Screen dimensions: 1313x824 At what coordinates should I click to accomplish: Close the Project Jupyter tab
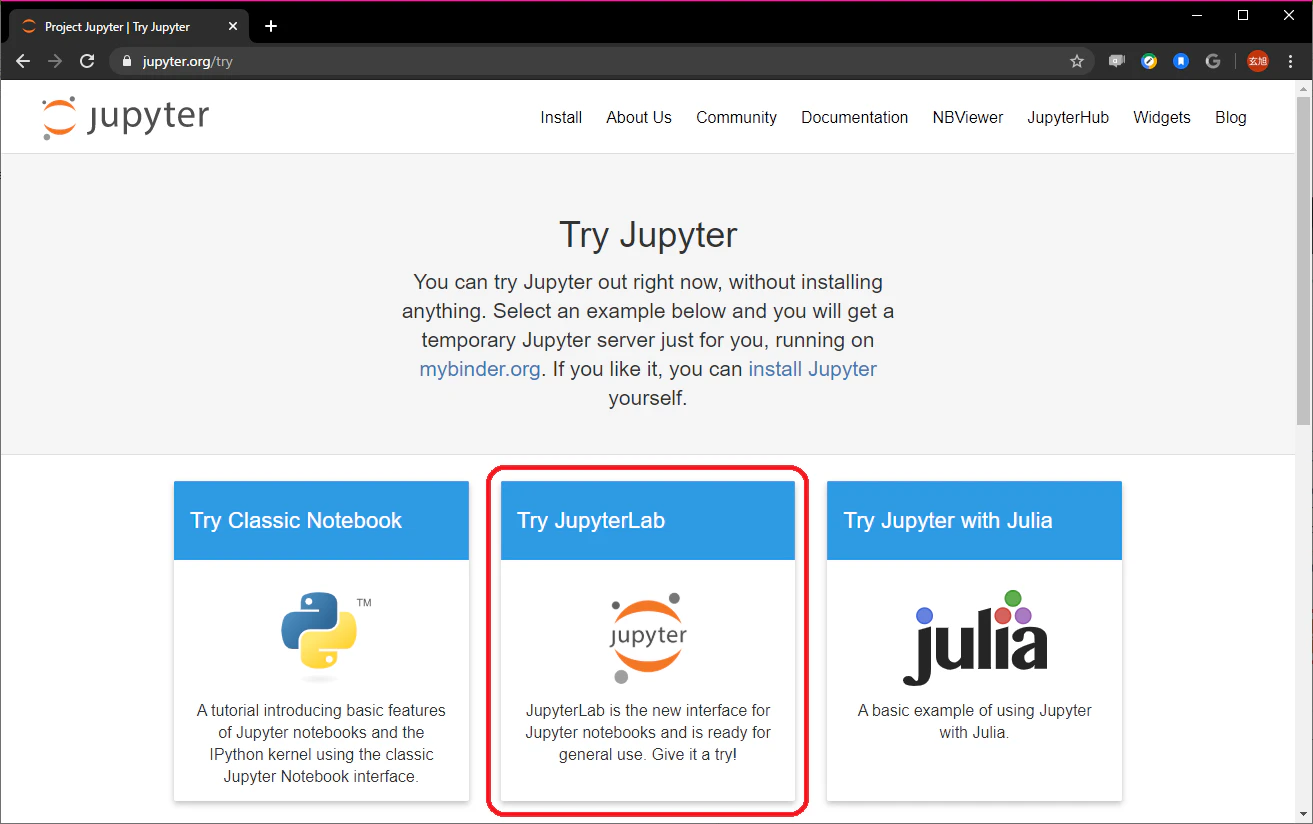click(x=233, y=27)
